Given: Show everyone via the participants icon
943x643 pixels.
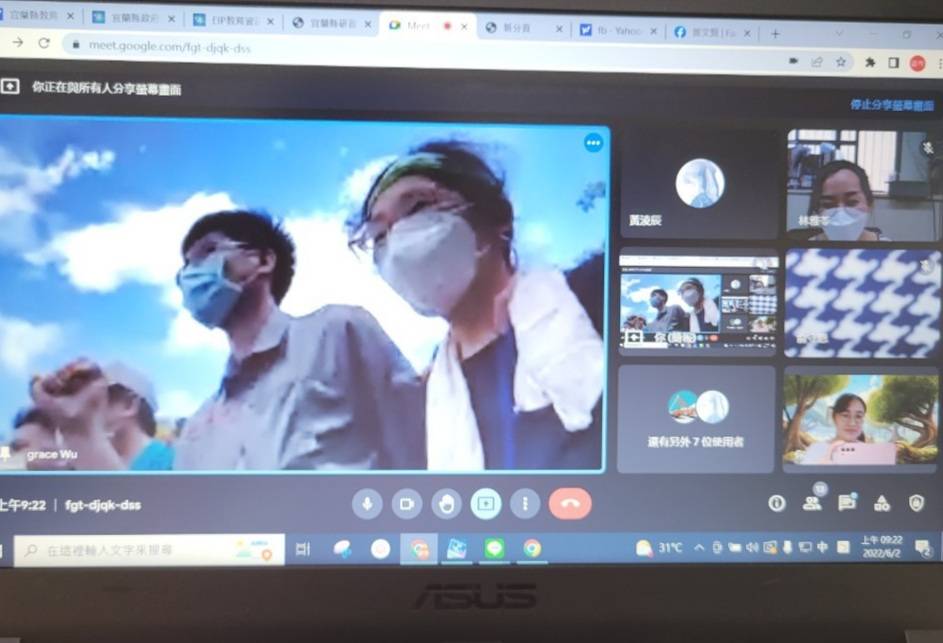Looking at the screenshot, I should click(813, 504).
